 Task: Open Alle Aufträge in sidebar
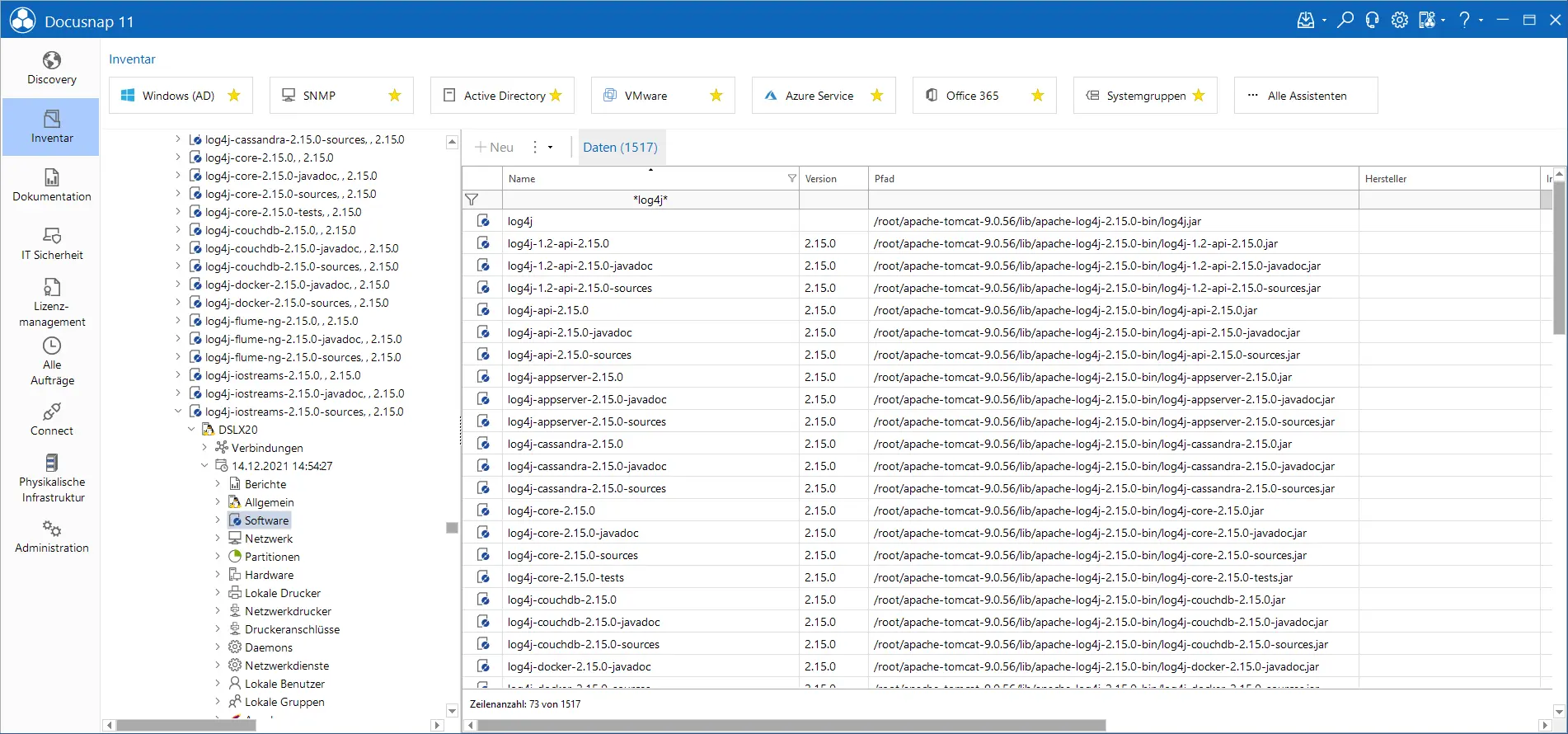point(51,361)
